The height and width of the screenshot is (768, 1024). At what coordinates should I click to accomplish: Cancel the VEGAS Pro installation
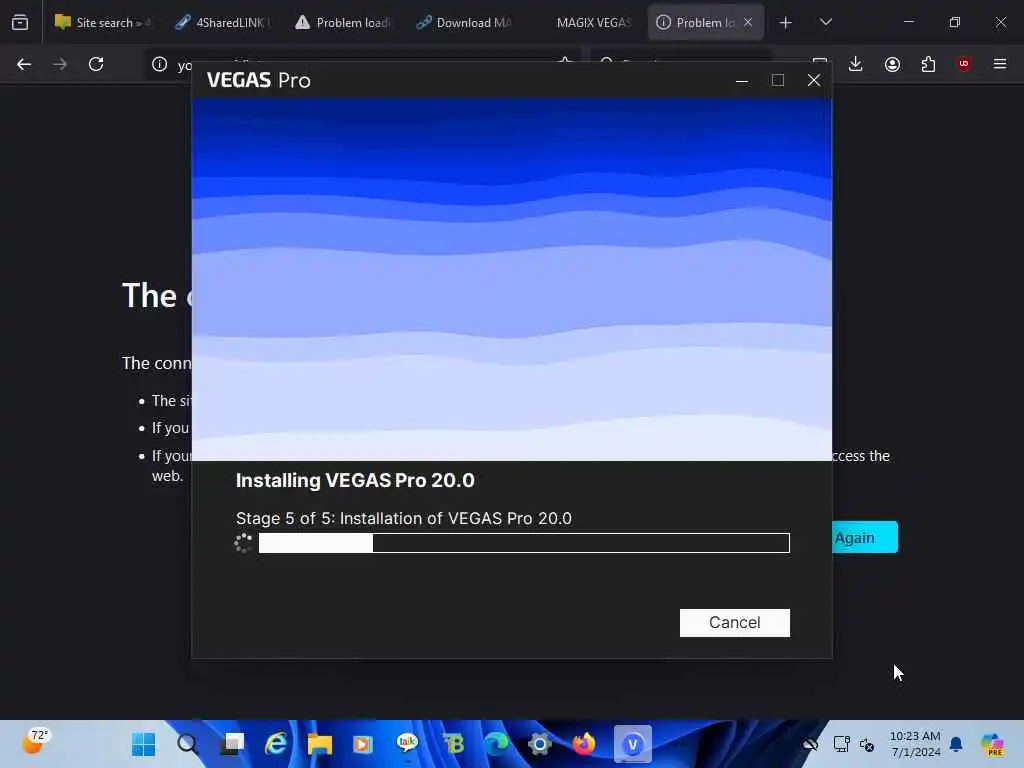(734, 622)
